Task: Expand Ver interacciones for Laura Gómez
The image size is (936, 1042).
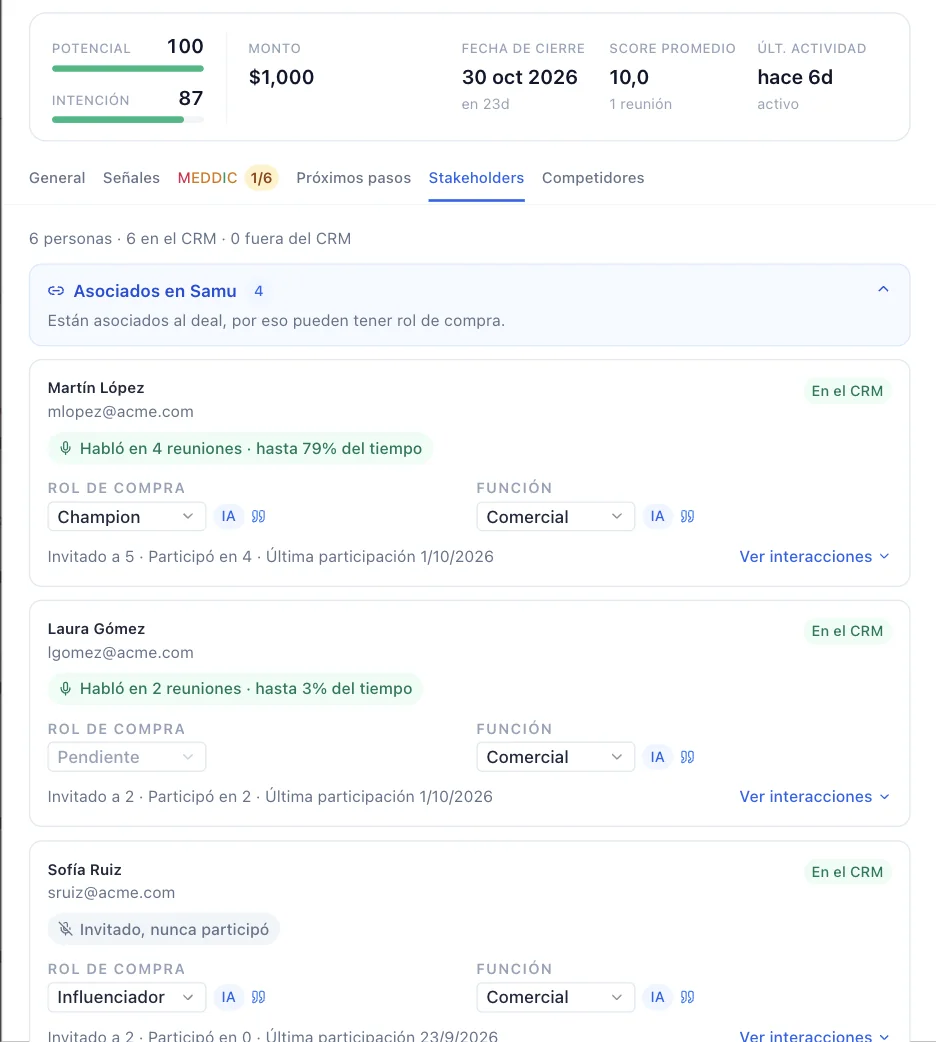Action: pyautogui.click(x=814, y=796)
